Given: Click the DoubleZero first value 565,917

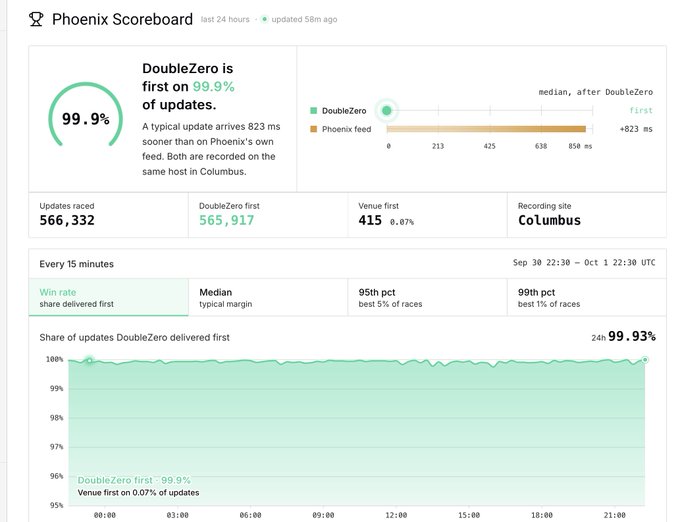Looking at the screenshot, I should point(226,220).
